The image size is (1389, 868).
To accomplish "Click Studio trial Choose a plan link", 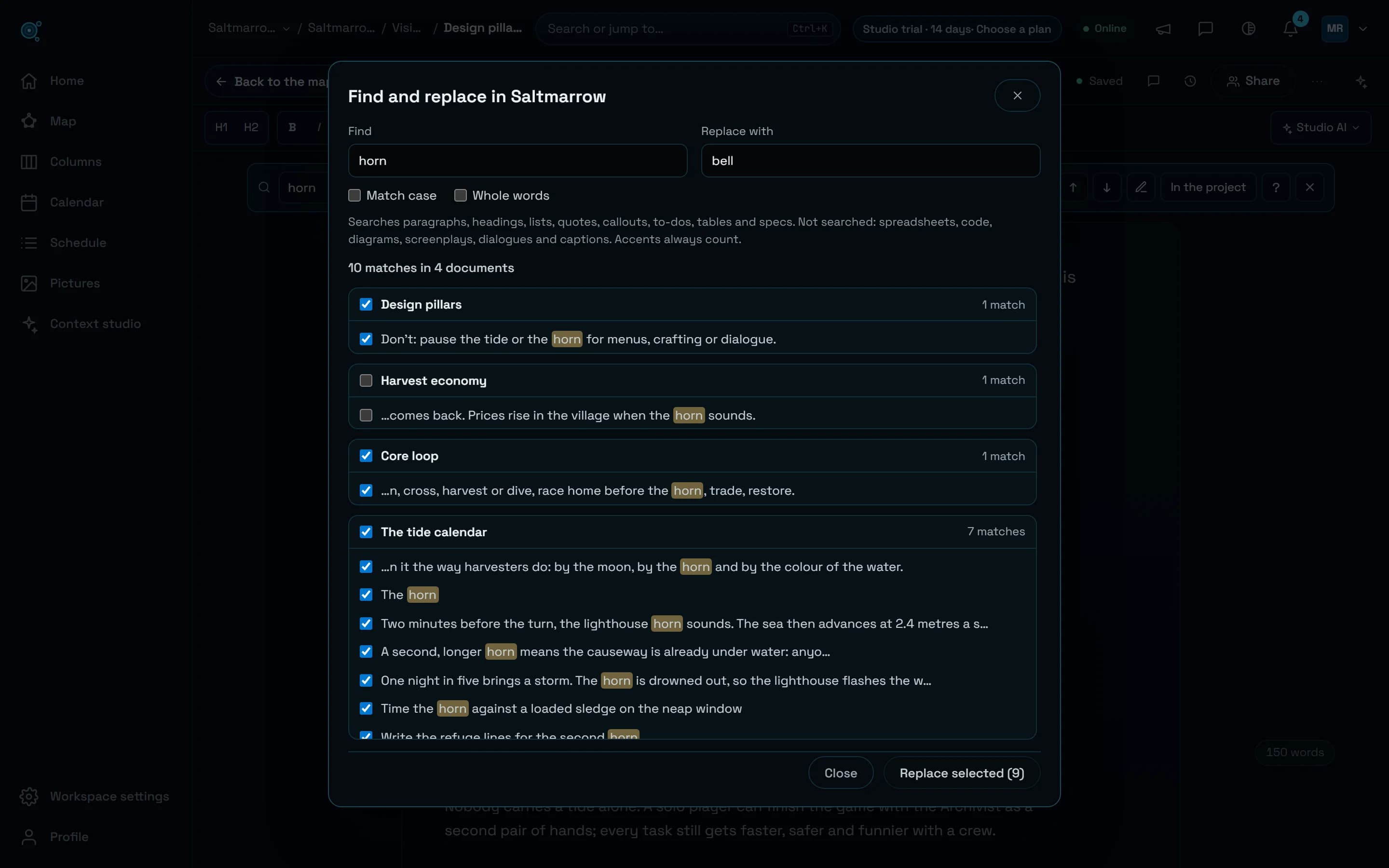I will click(956, 29).
